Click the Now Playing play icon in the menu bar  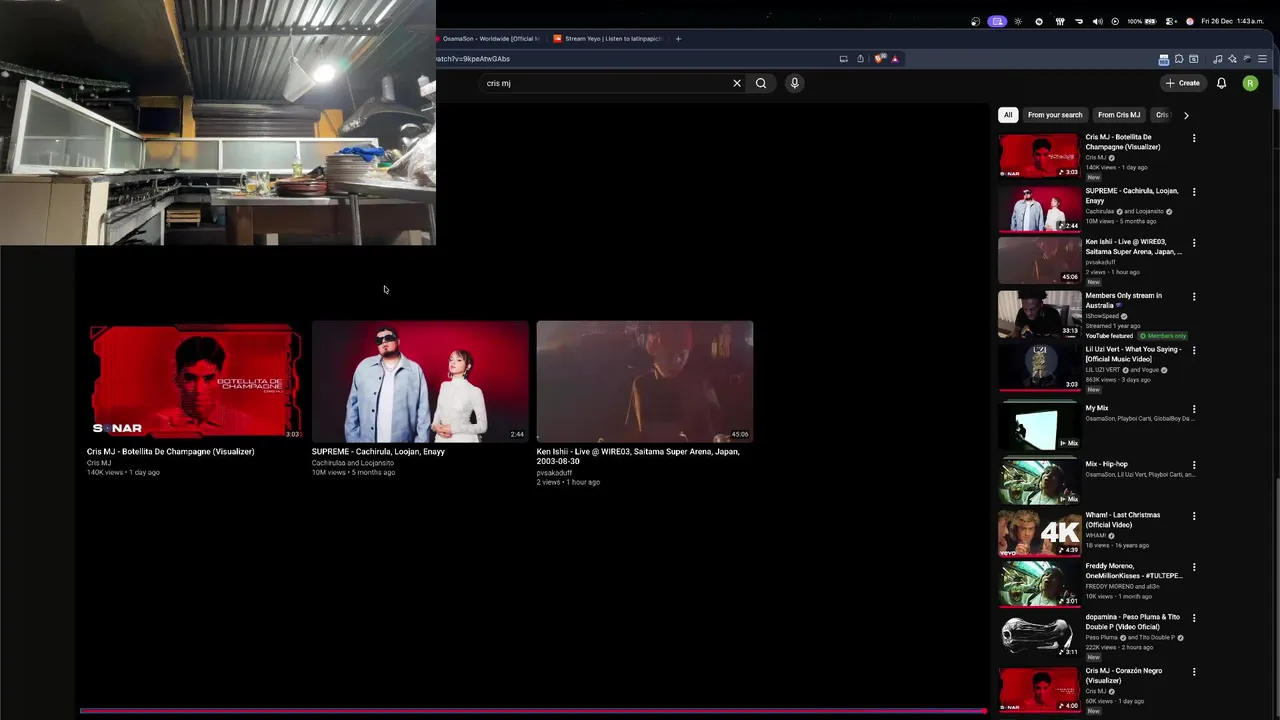1115,21
